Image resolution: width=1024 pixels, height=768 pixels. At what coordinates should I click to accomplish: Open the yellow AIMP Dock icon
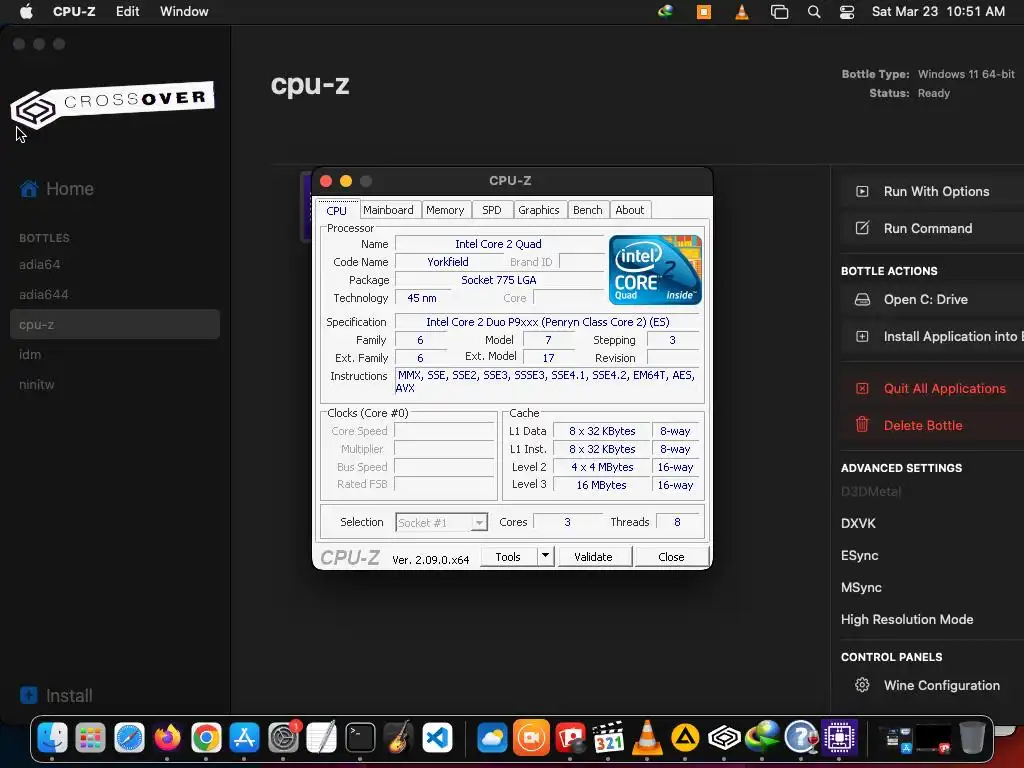[x=685, y=738]
